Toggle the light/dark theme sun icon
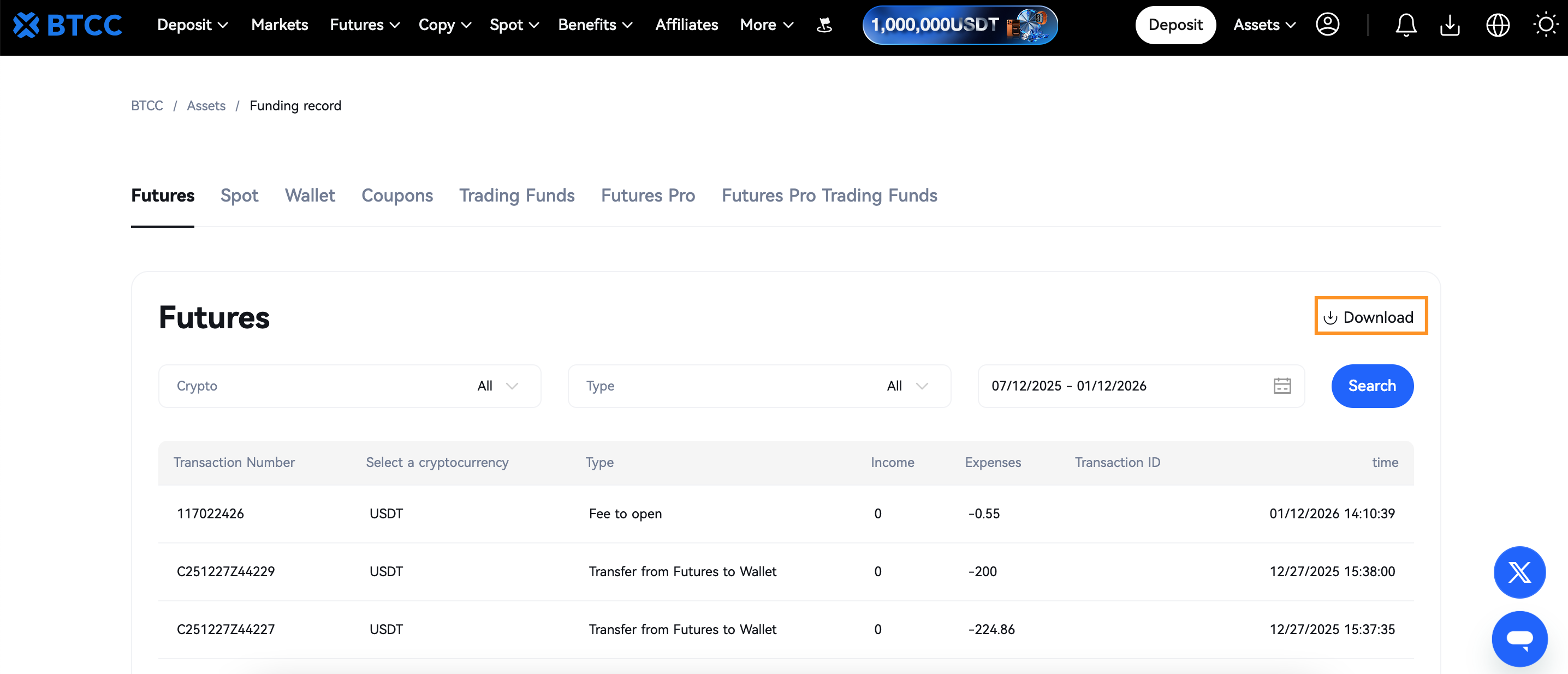Screen dimensions: 1568x674 click(1545, 25)
